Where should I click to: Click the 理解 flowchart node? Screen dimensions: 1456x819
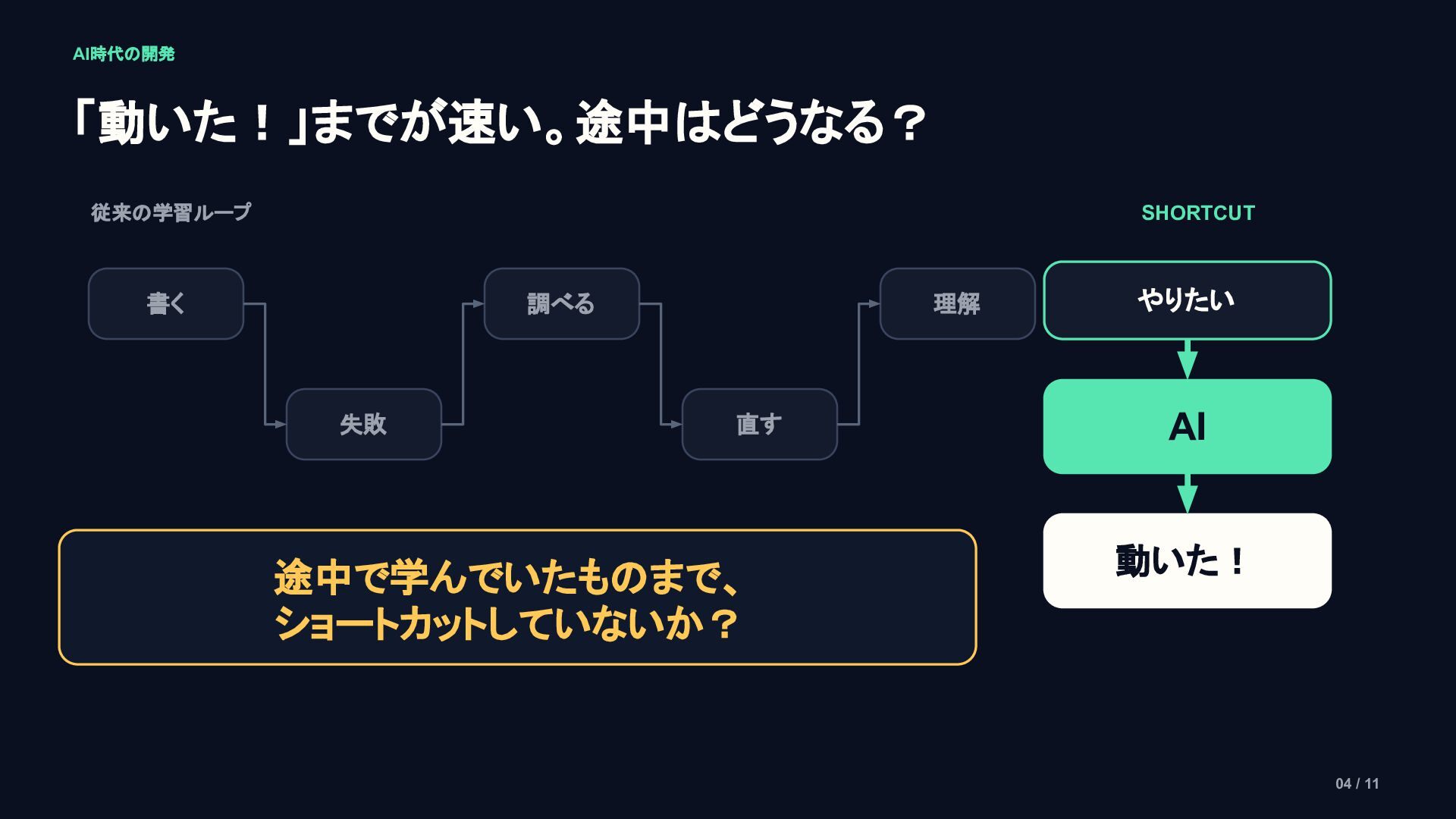coord(958,303)
